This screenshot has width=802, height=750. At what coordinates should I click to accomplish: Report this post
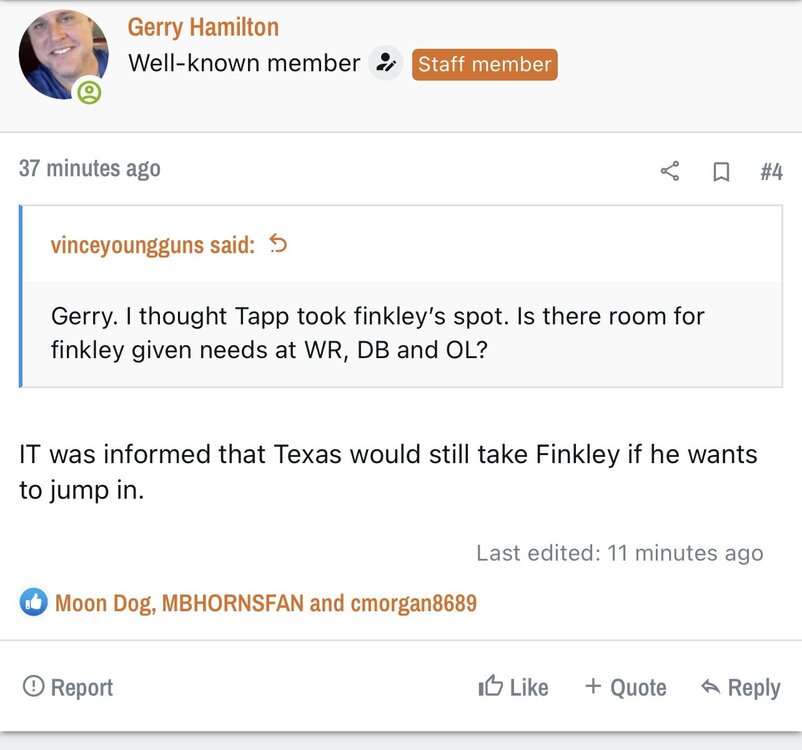tap(68, 687)
